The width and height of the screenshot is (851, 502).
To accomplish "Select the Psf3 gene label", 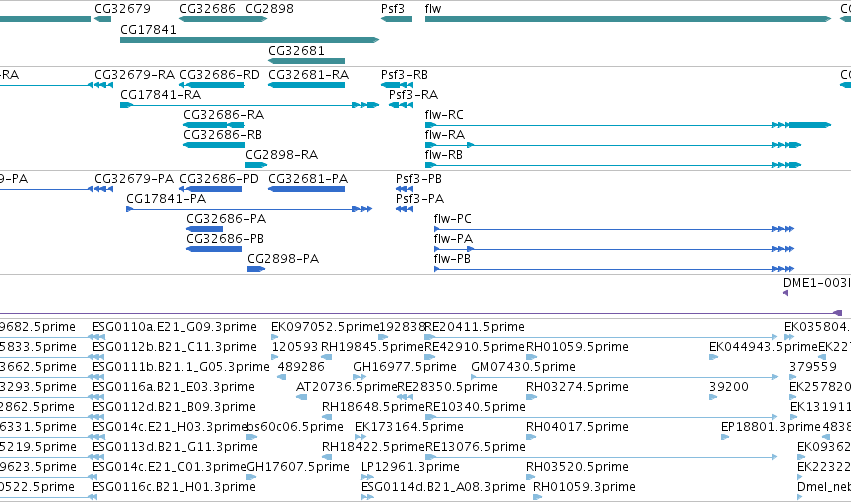I will click(x=393, y=9).
